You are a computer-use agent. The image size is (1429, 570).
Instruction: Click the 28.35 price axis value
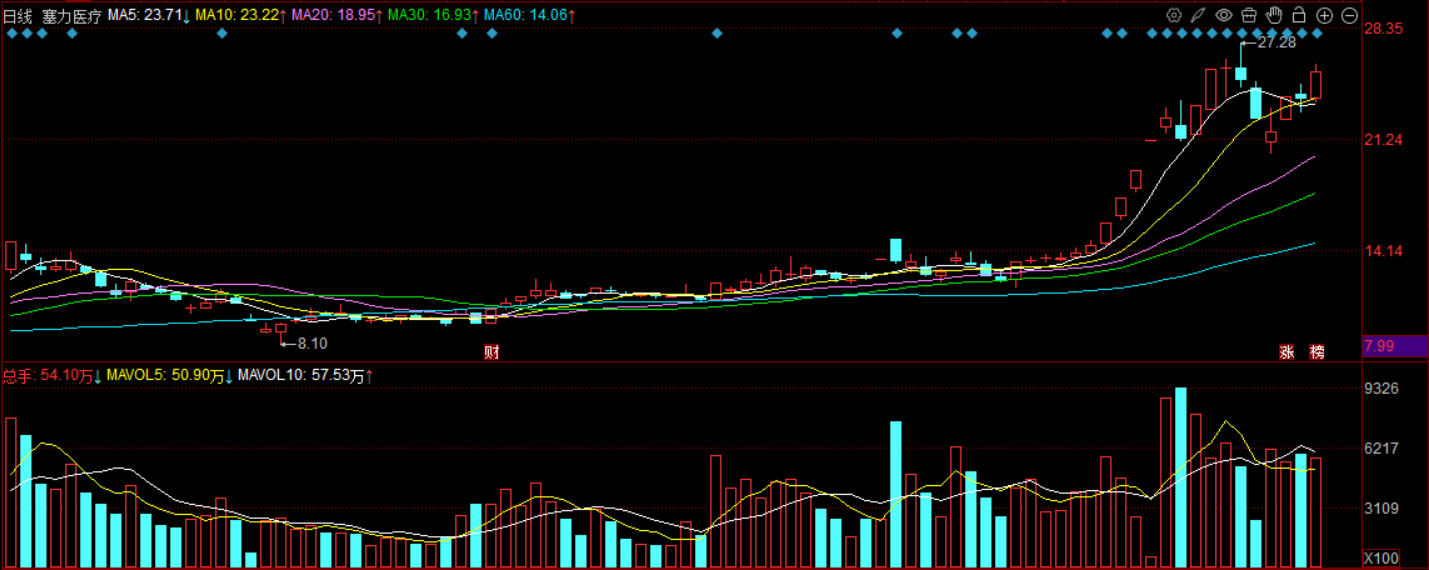pos(1384,29)
